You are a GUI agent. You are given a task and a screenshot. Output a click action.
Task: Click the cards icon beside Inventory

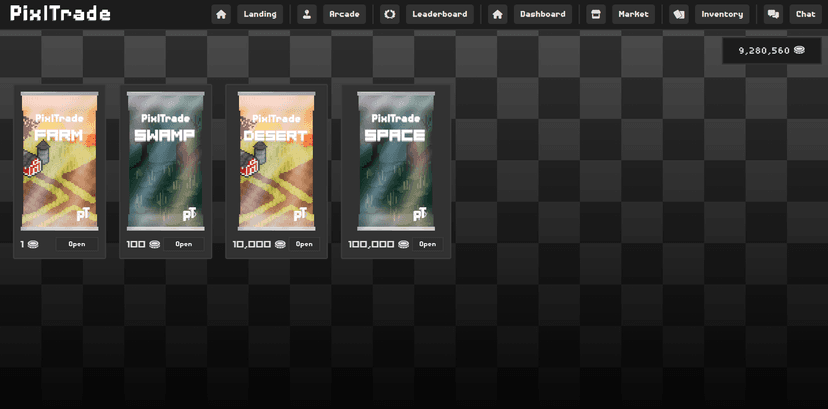click(x=679, y=14)
